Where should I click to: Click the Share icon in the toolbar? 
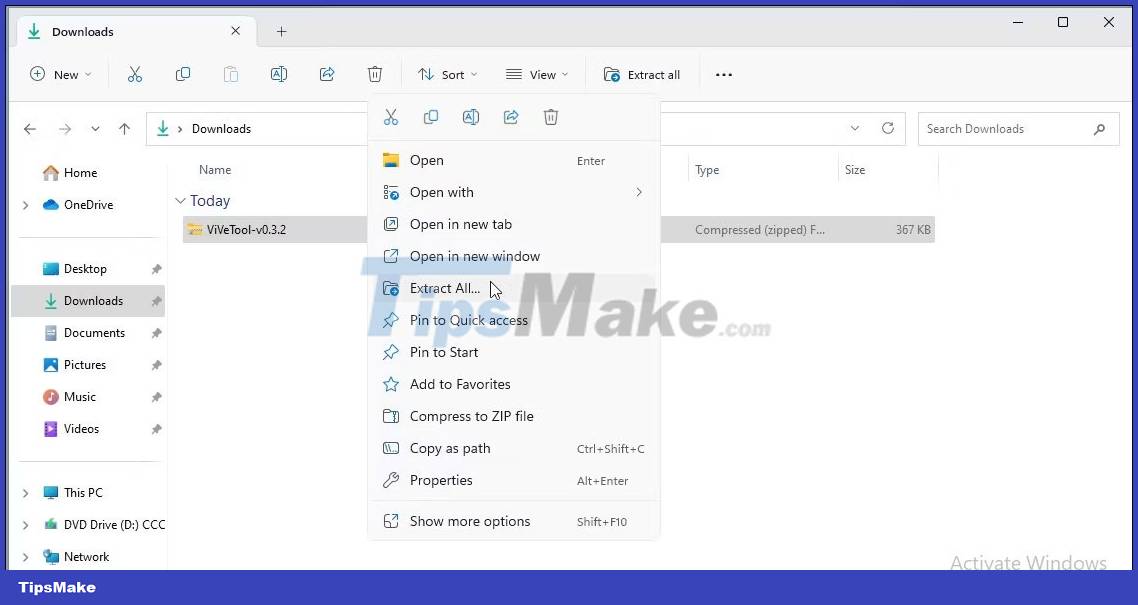tap(327, 74)
